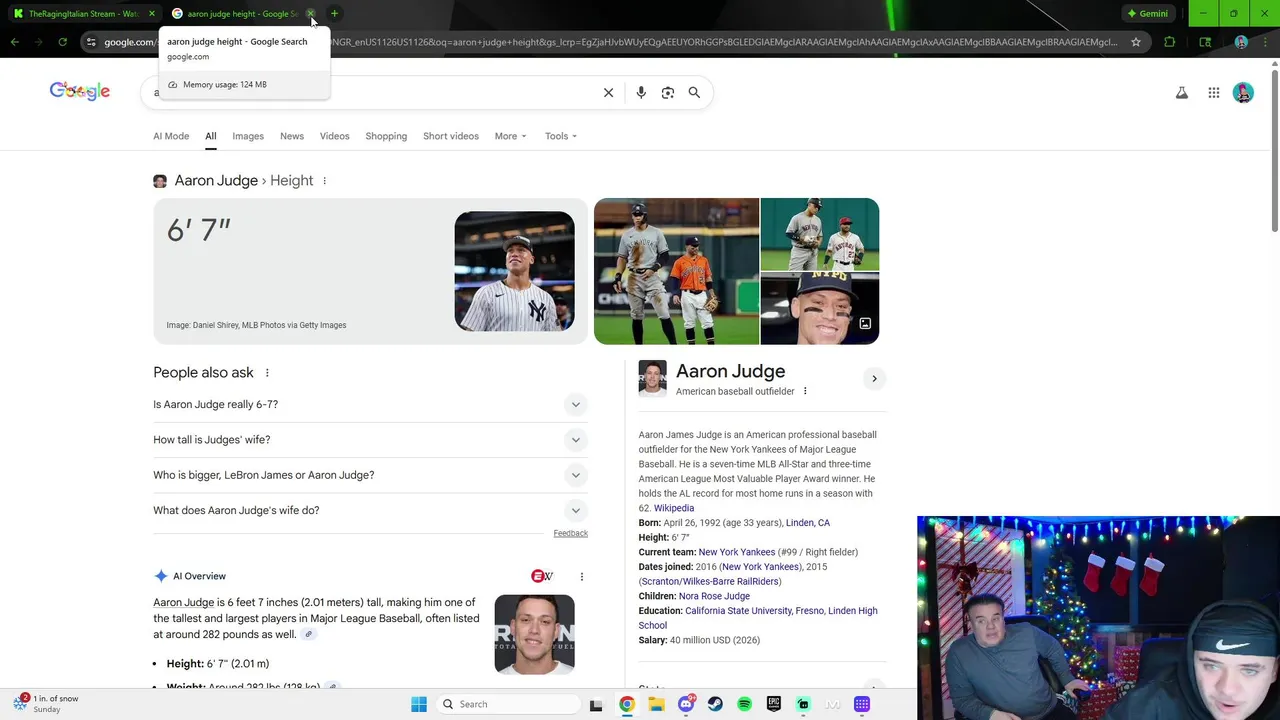Open options next to People also ask
Image resolution: width=1280 pixels, height=720 pixels.
click(x=267, y=373)
